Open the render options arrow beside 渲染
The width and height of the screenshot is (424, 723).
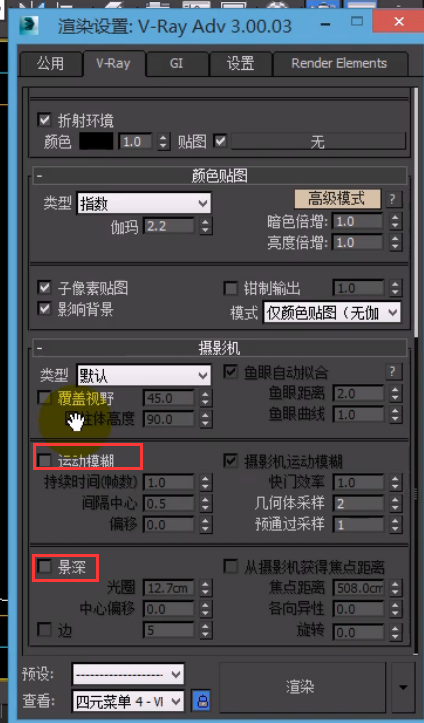click(x=403, y=687)
